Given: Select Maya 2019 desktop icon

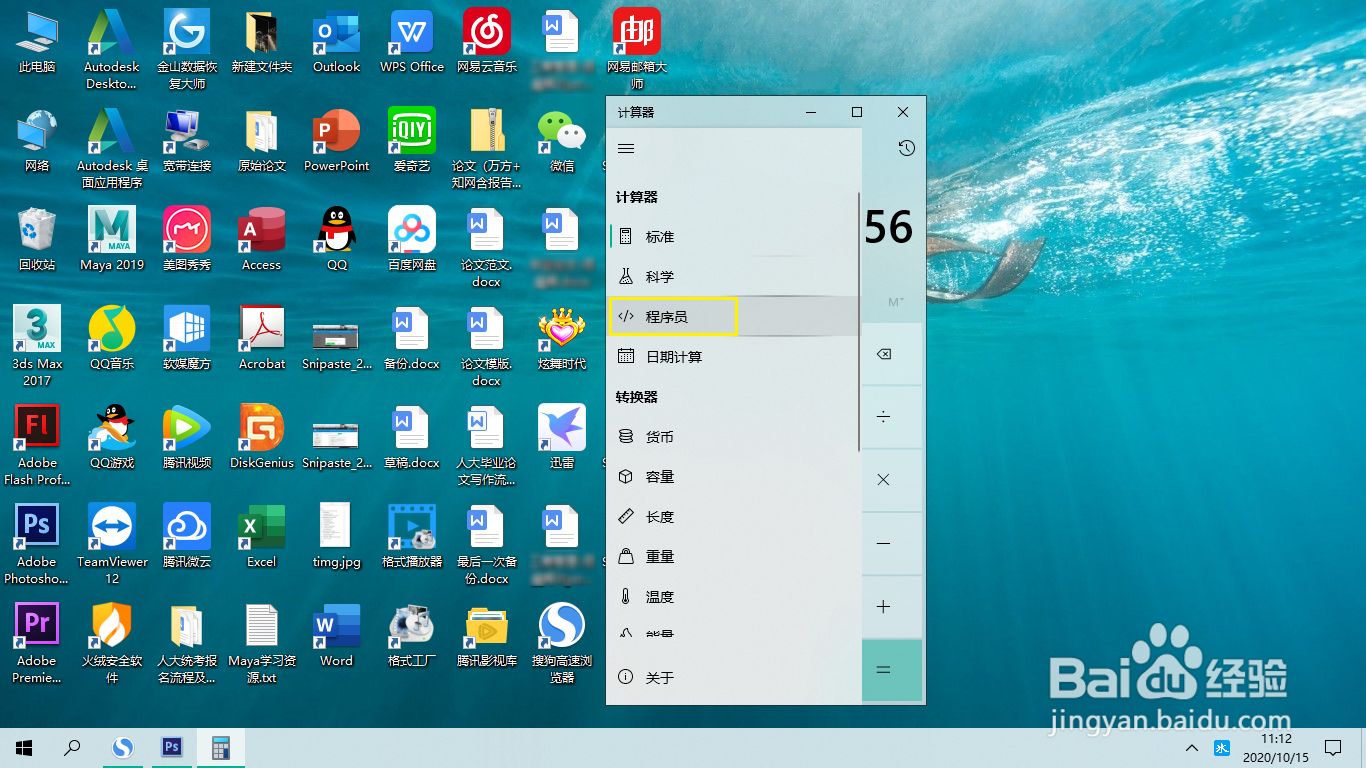Looking at the screenshot, I should tap(112, 241).
